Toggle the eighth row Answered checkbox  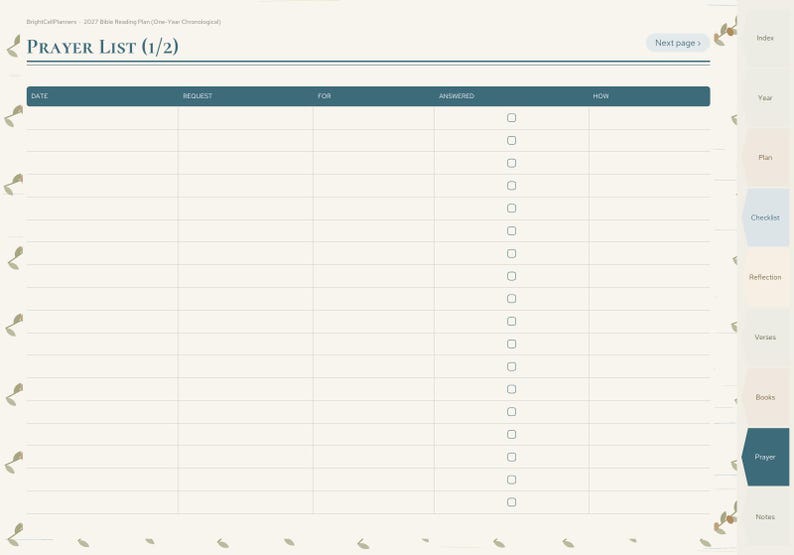511,276
